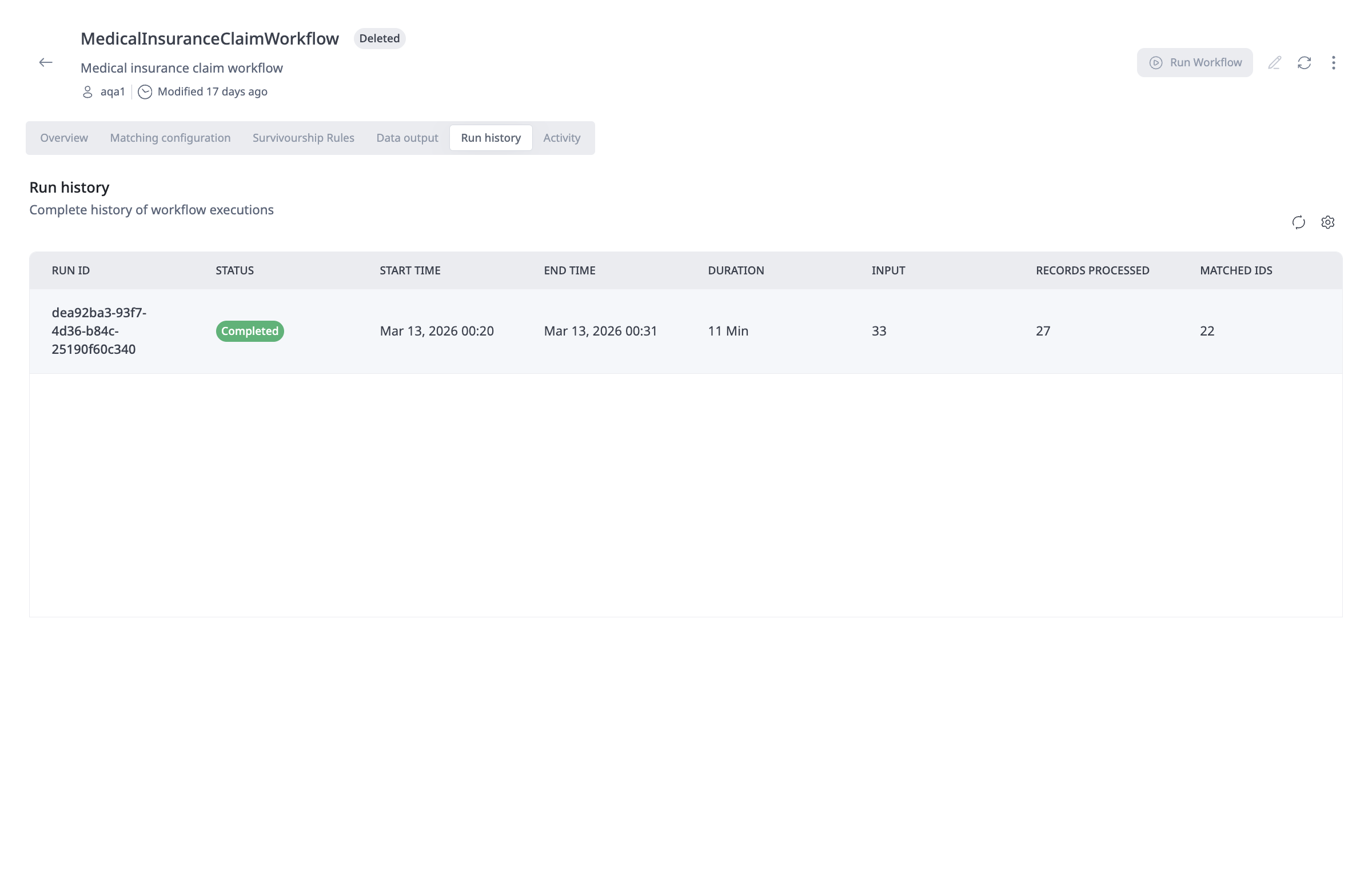
Task: Click the pencil edit workflow icon
Action: pyautogui.click(x=1274, y=62)
